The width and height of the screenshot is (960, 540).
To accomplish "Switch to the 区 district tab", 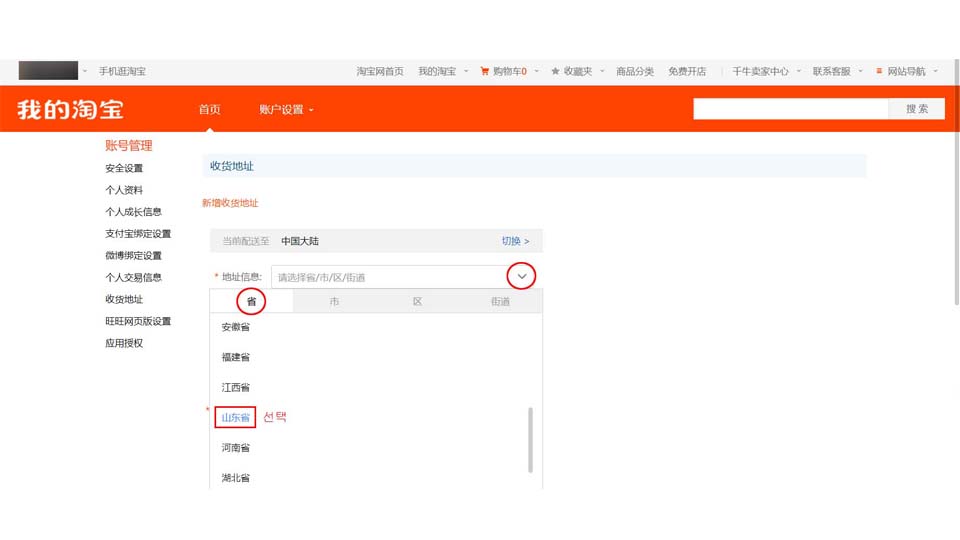I will [x=418, y=301].
